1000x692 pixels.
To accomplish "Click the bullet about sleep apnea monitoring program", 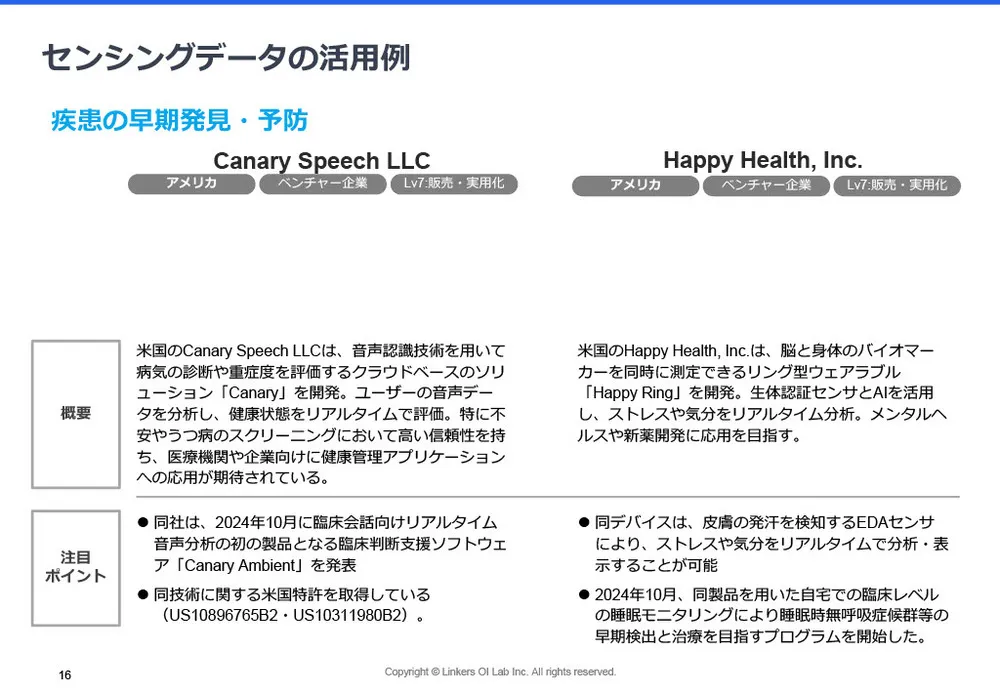I will coord(765,614).
